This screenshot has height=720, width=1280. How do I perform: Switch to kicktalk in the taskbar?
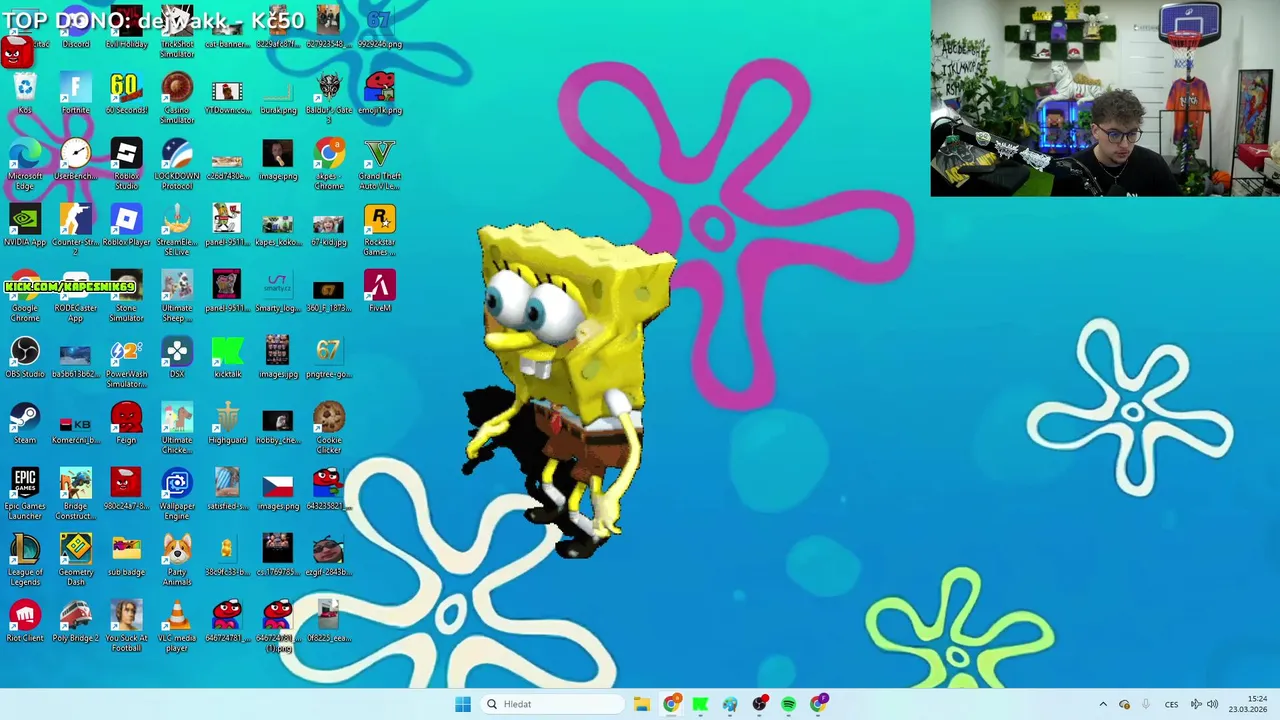coord(701,704)
